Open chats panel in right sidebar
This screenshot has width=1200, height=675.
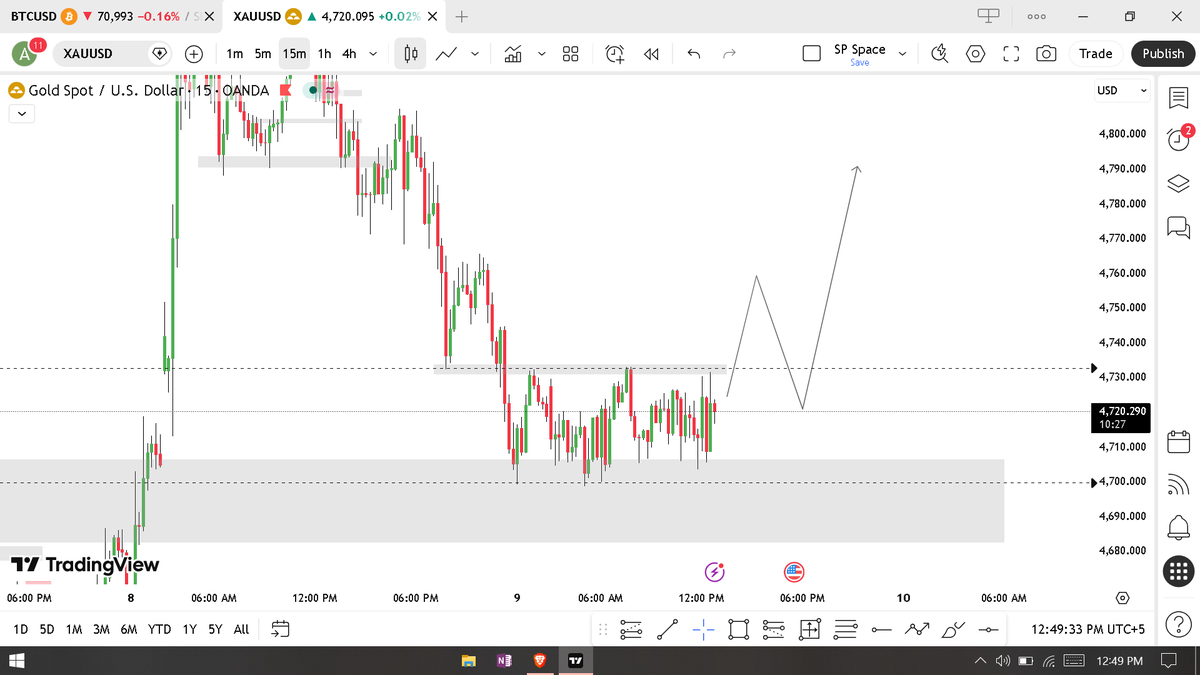1178,228
